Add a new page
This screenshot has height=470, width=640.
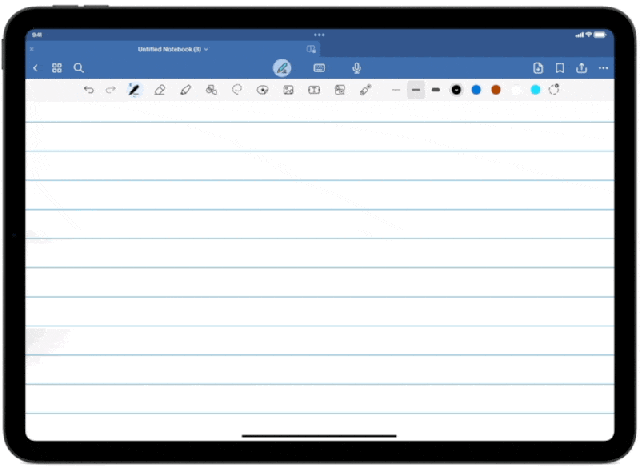click(x=538, y=68)
